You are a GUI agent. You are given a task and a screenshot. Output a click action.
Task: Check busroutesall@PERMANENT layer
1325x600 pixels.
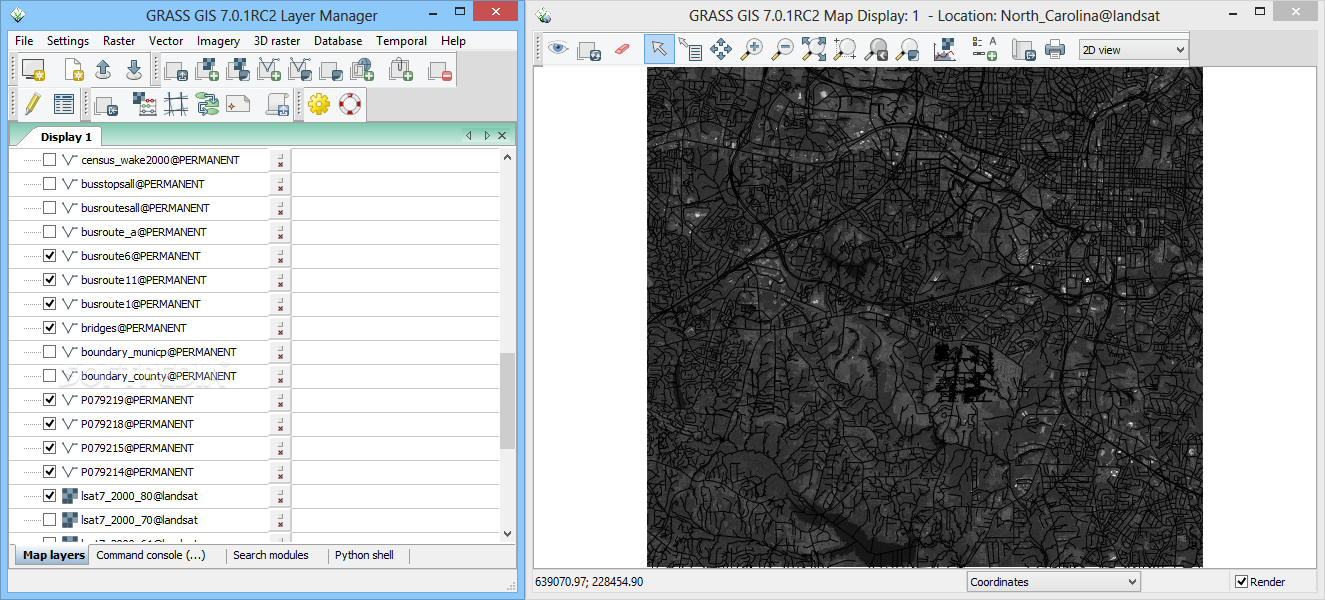(50, 208)
